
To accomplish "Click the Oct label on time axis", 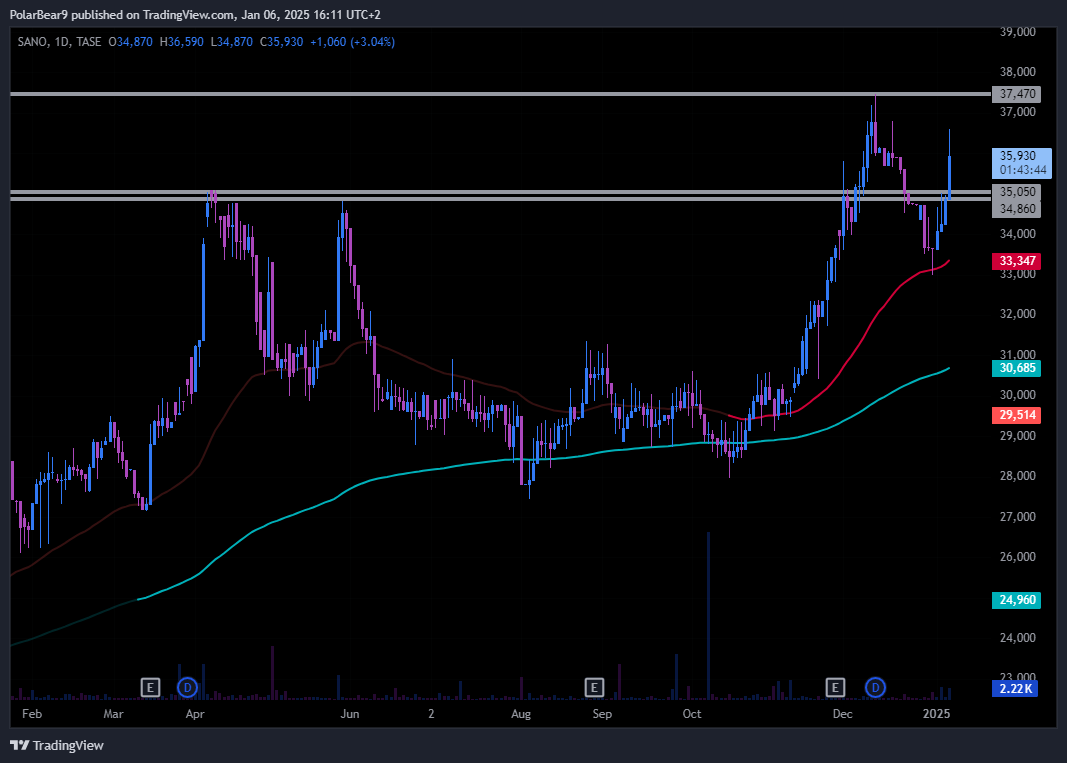I will point(691,714).
